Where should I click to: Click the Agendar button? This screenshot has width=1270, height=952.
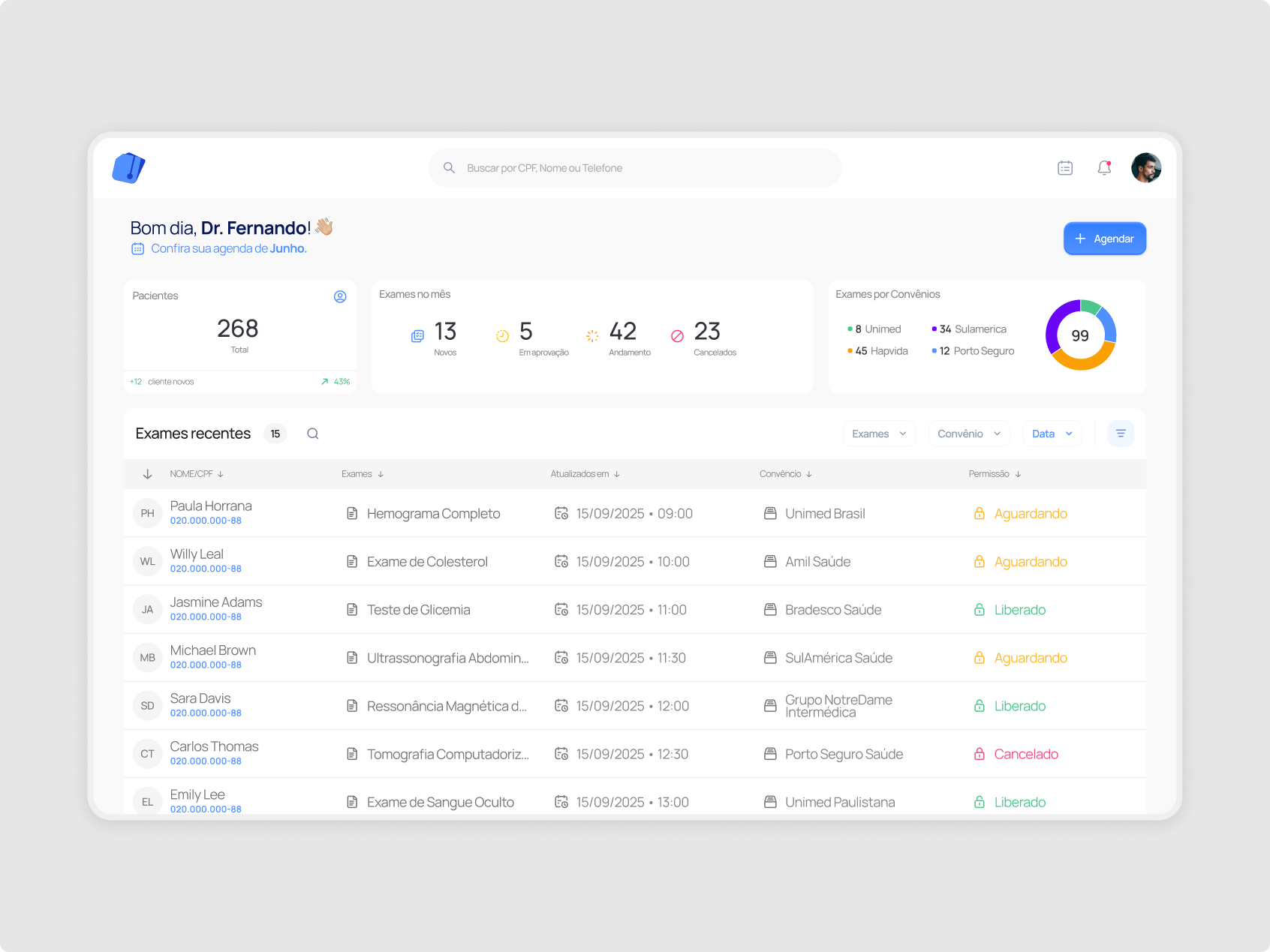1105,239
